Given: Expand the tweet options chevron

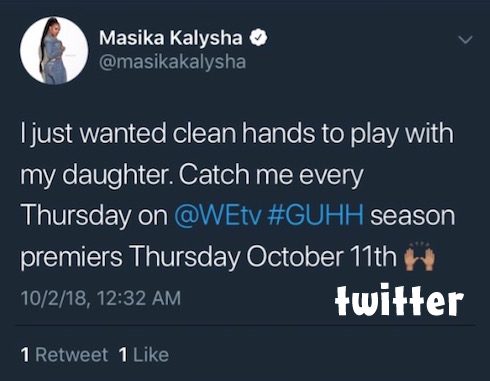Looking at the screenshot, I should (x=465, y=40).
